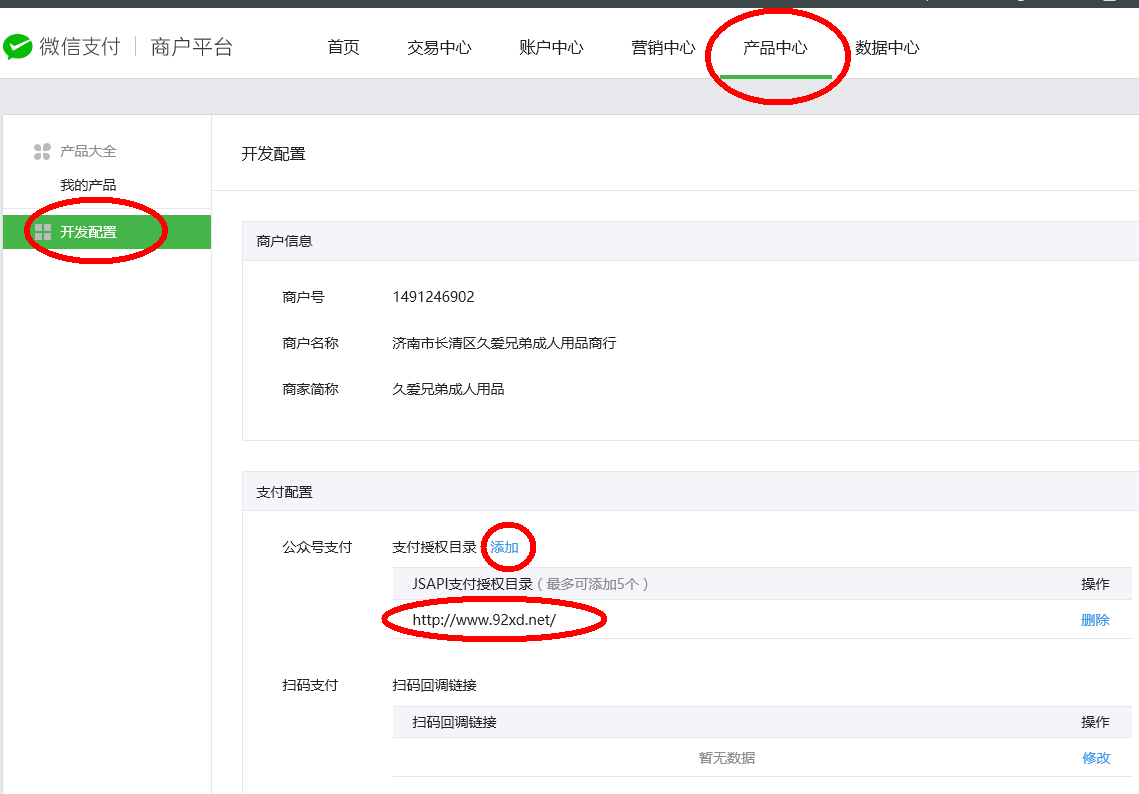Click the 暂无数据 empty row text
This screenshot has width=1139, height=794.
pyautogui.click(x=726, y=758)
